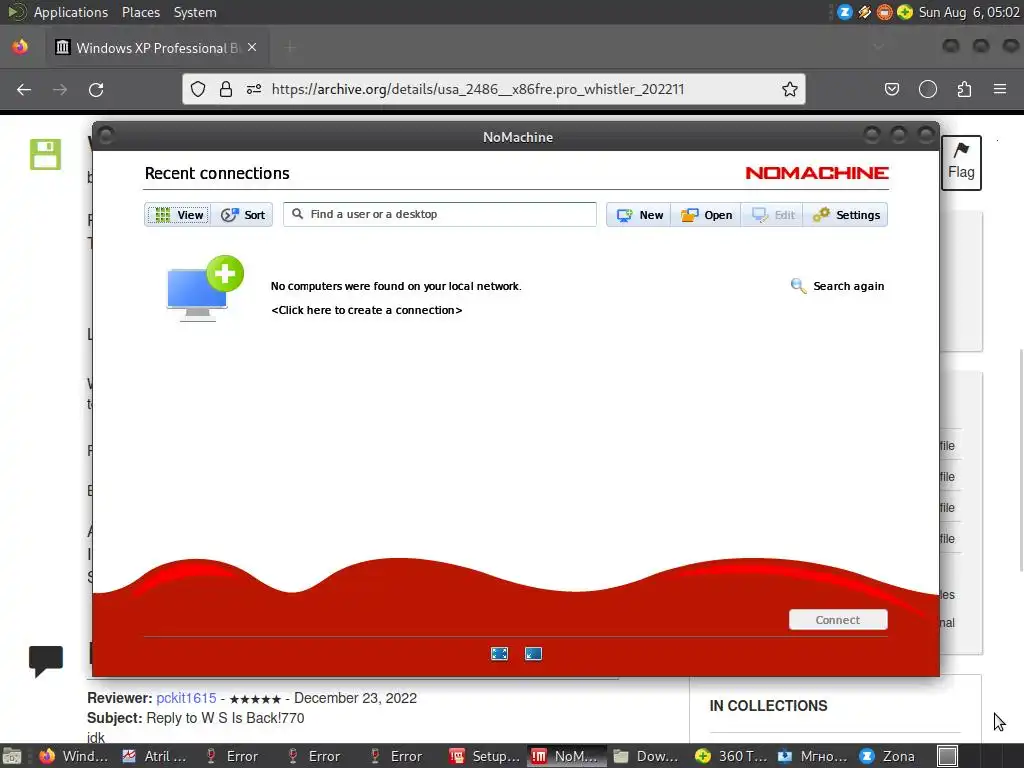Switch to the Zona taskbar window
The width and height of the screenshot is (1024, 768).
pyautogui.click(x=888, y=756)
